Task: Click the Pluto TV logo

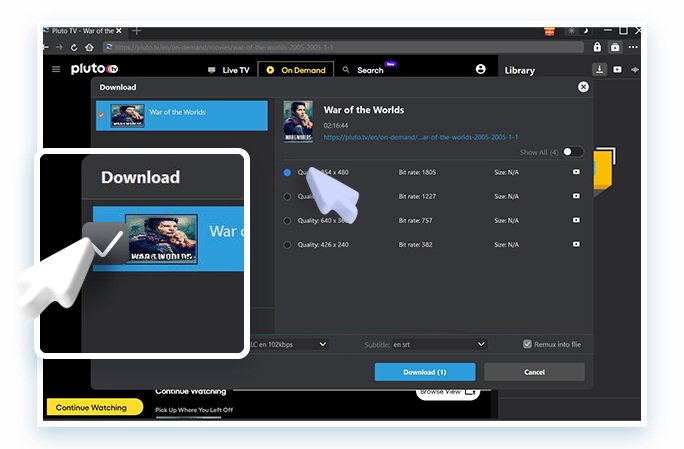Action: tap(94, 69)
